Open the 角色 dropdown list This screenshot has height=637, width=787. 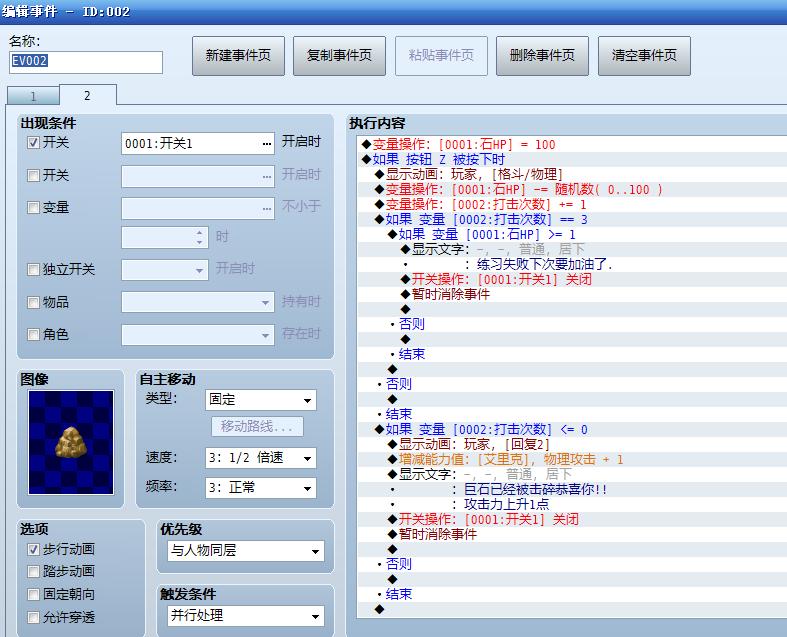[198, 335]
